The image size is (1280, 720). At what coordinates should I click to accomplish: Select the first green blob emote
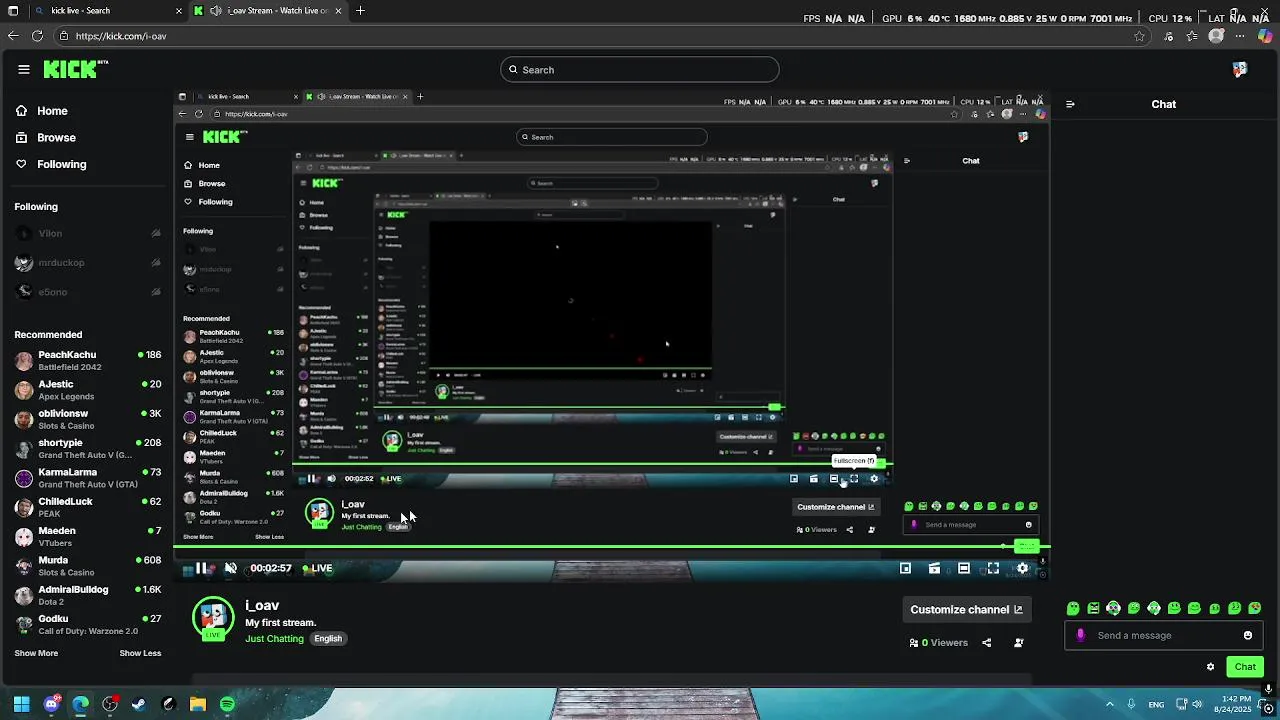tap(1073, 608)
